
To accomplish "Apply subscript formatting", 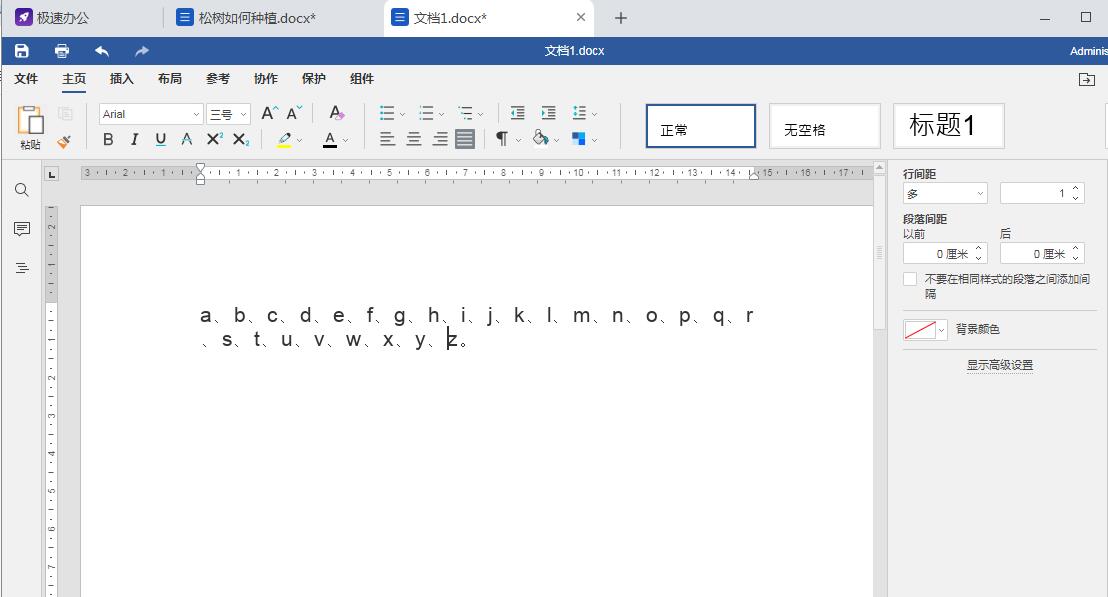I will pos(242,139).
